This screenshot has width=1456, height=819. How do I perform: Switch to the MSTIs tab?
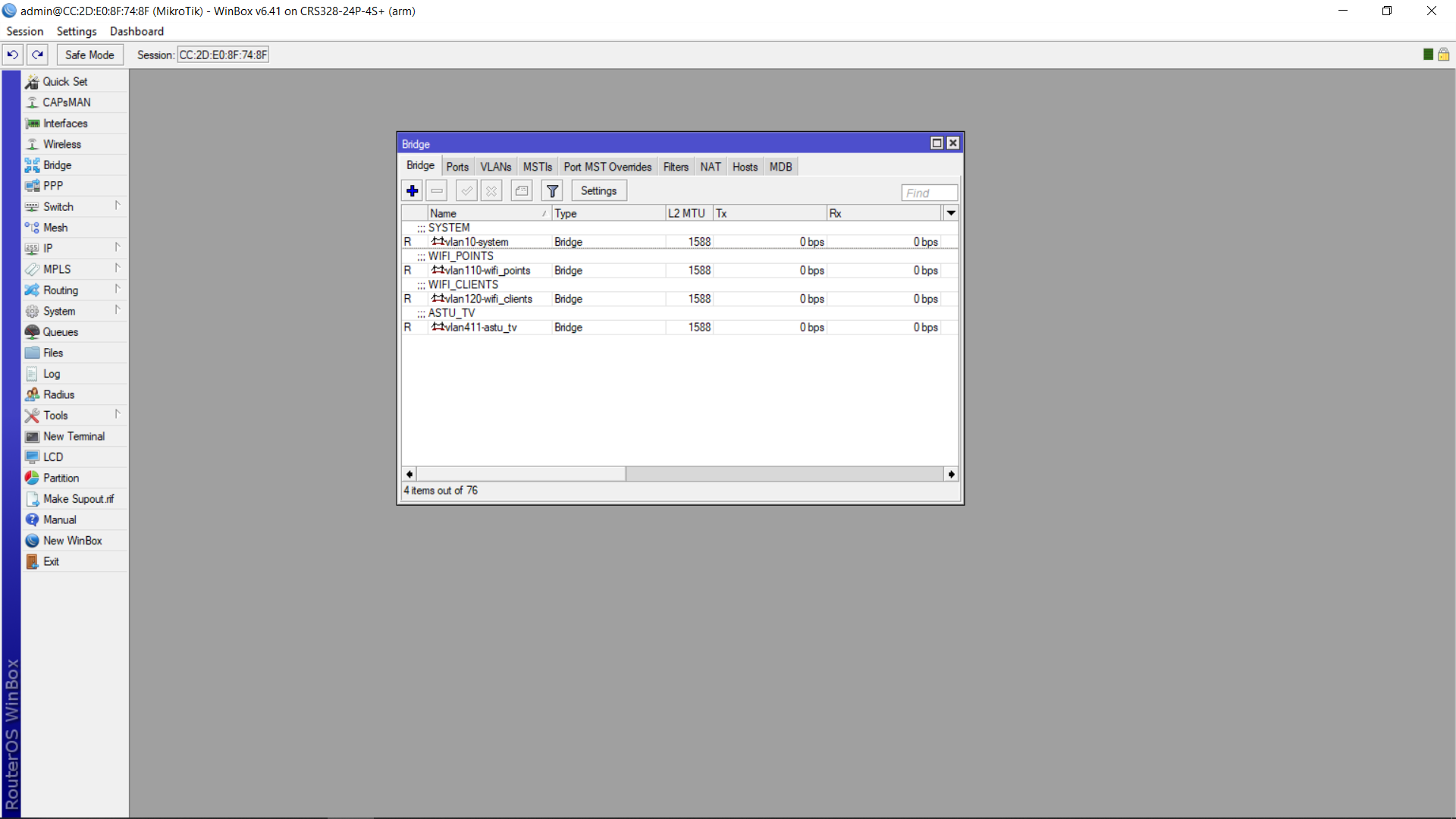pos(538,167)
